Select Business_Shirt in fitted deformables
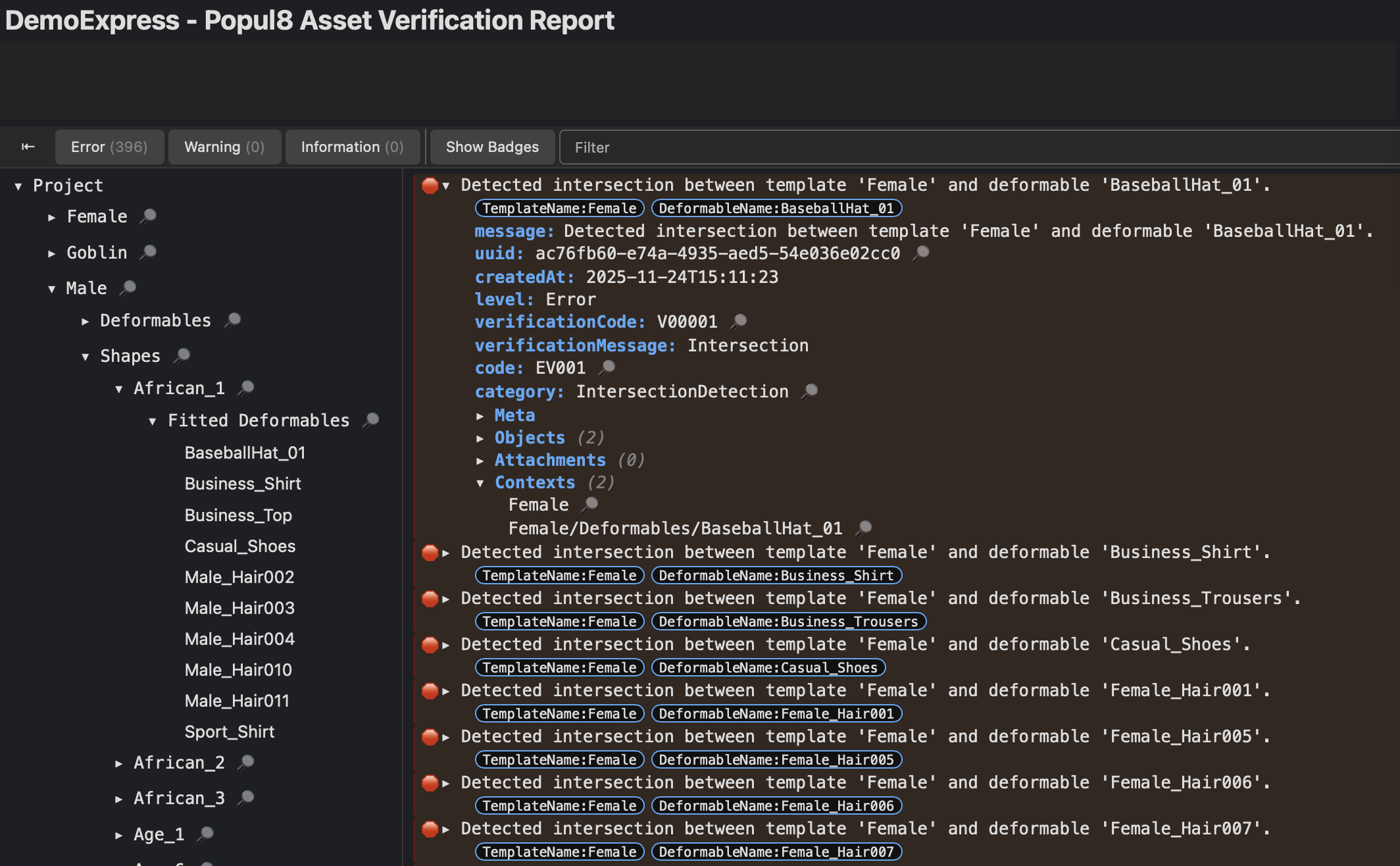This screenshot has height=866, width=1400. [x=243, y=484]
